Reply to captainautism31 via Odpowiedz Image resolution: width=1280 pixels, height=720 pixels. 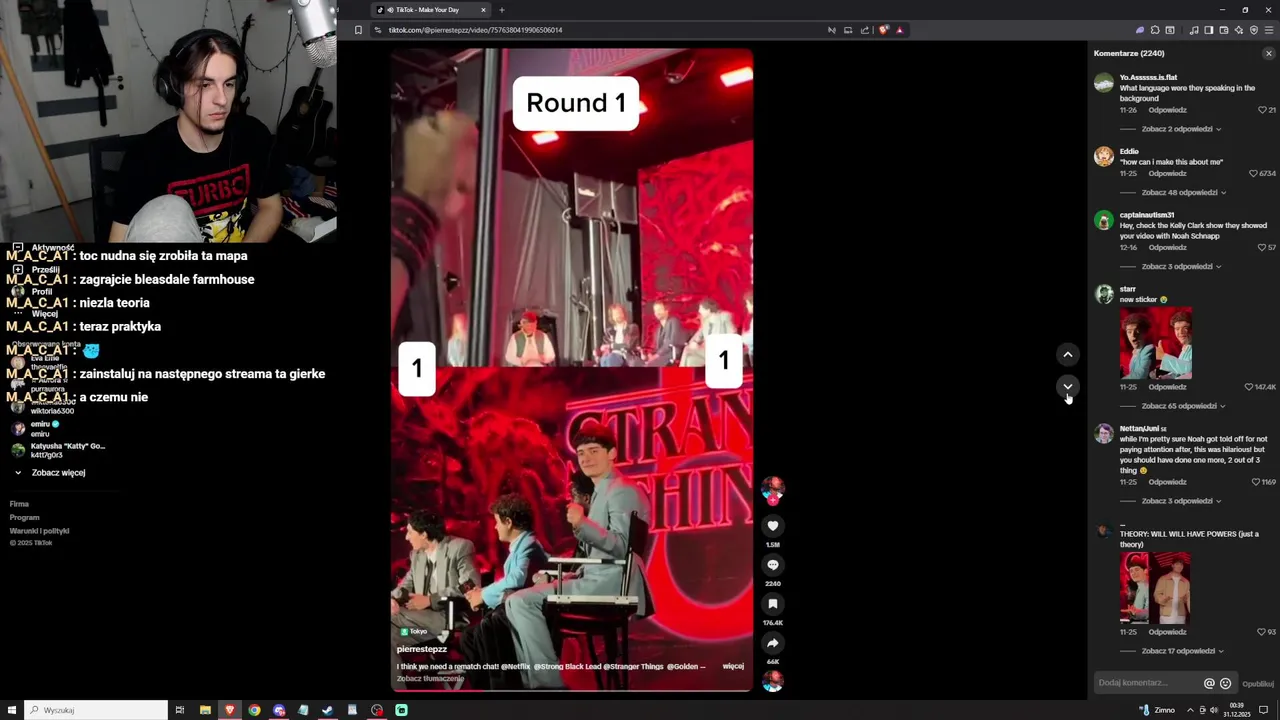[x=1167, y=247]
